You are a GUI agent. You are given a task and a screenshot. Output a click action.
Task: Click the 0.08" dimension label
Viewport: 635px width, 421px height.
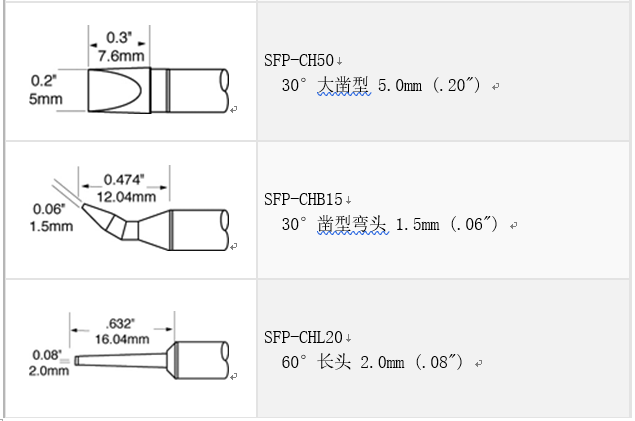[x=45, y=354]
